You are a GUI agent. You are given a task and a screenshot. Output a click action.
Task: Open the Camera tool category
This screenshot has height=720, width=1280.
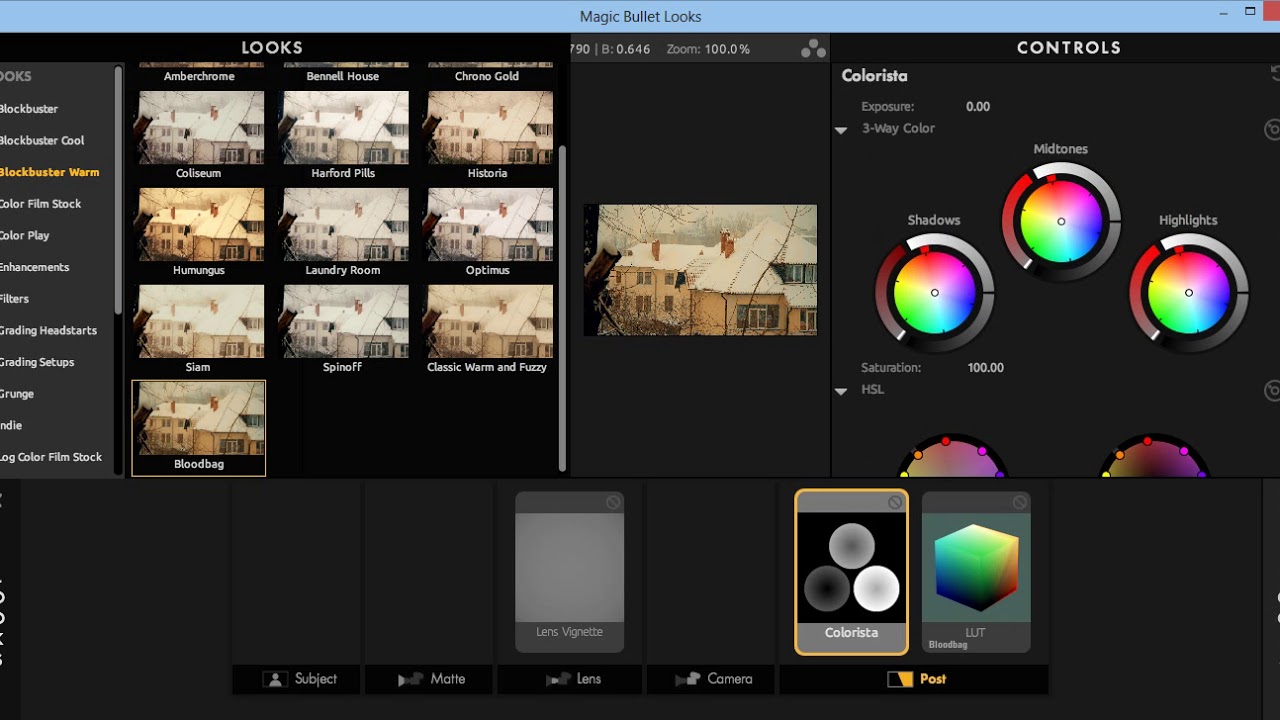(x=711, y=679)
